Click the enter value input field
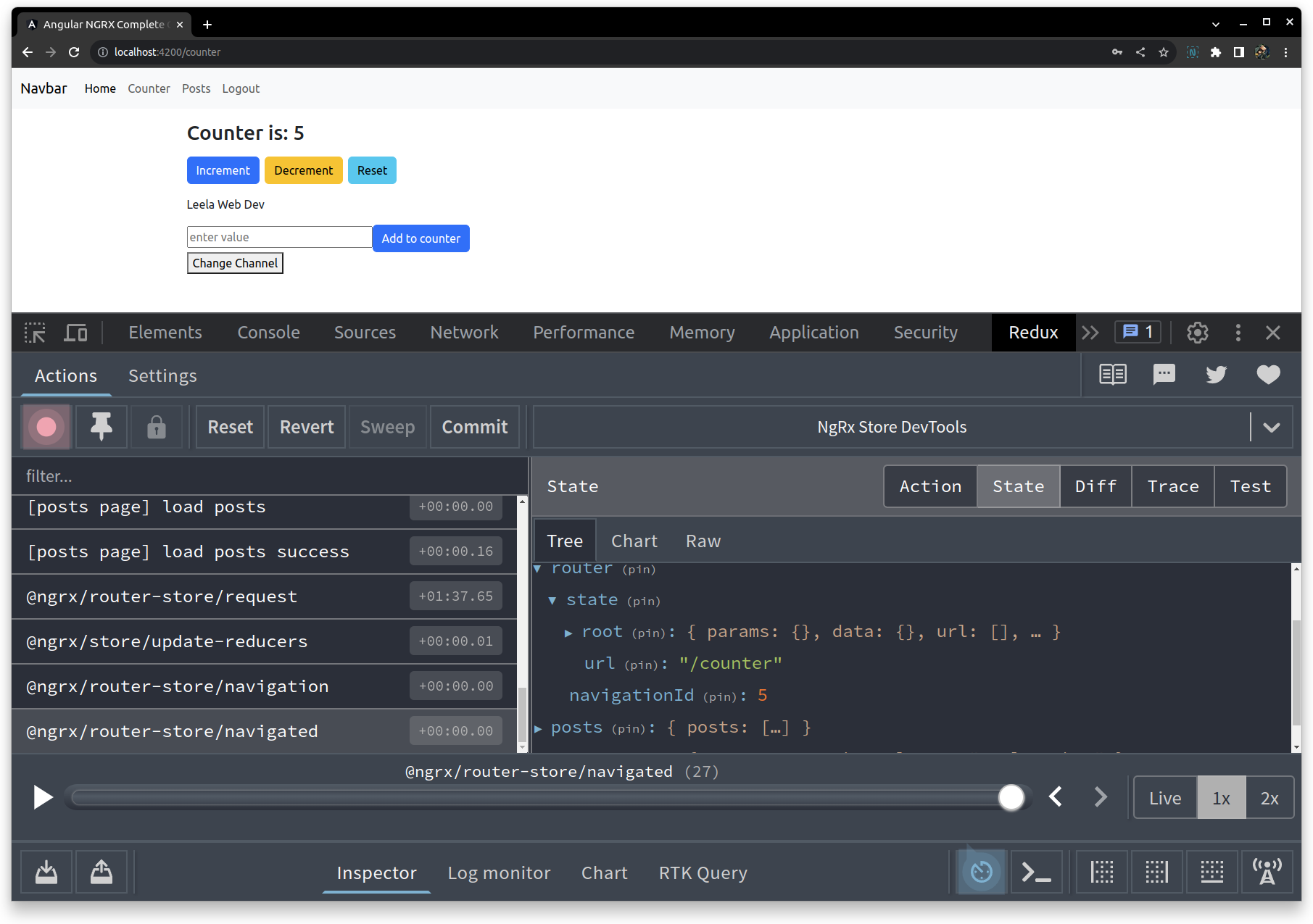 click(x=278, y=237)
